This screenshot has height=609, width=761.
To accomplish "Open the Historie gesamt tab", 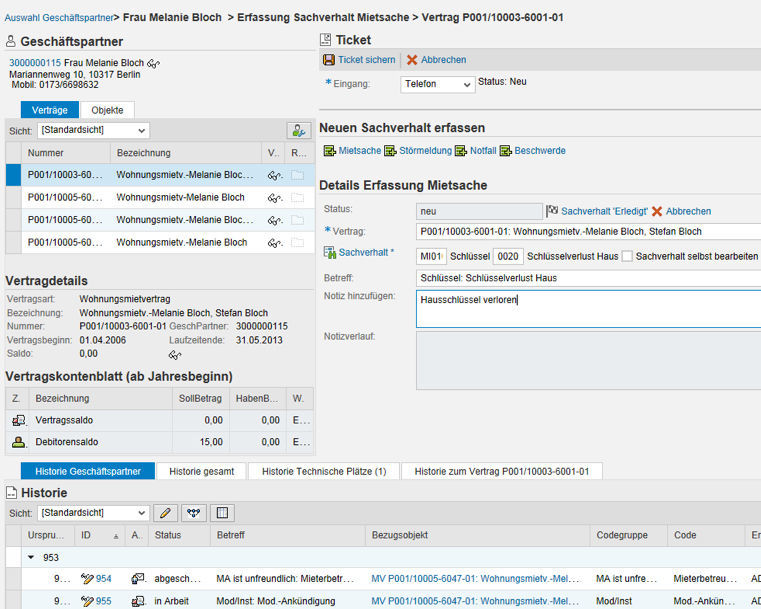I will pos(201,471).
